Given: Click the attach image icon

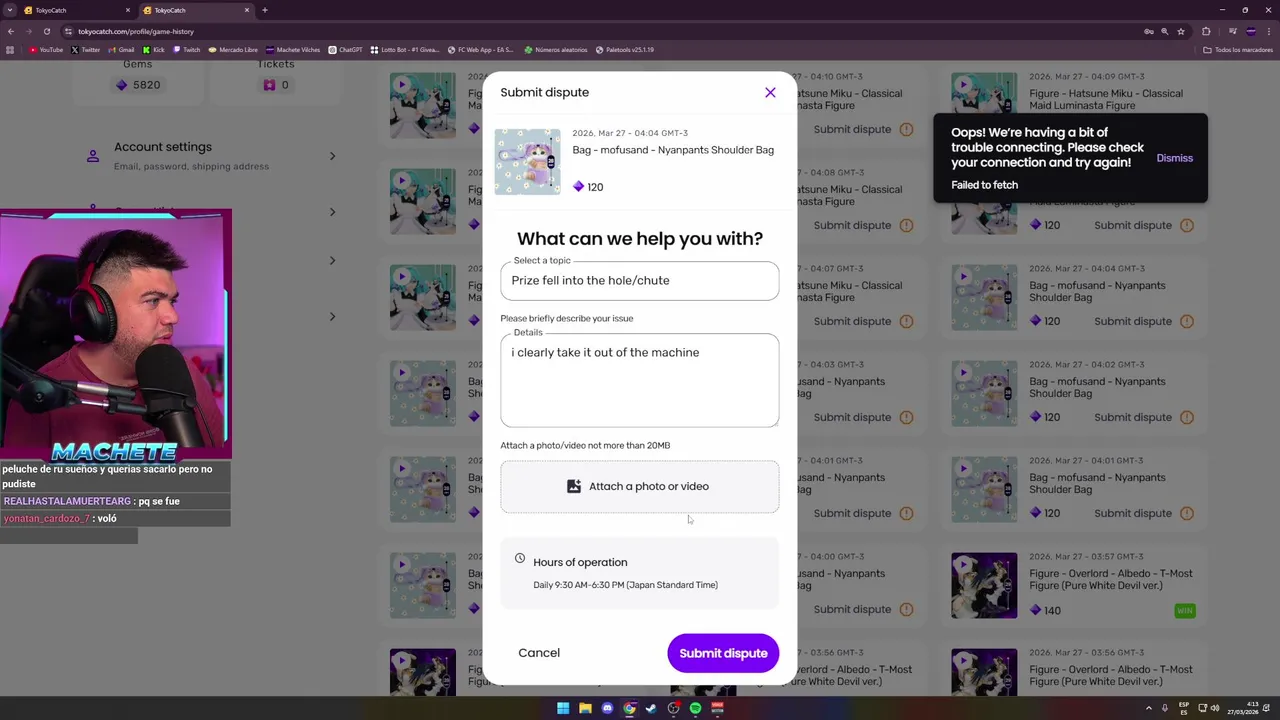Looking at the screenshot, I should (x=574, y=486).
